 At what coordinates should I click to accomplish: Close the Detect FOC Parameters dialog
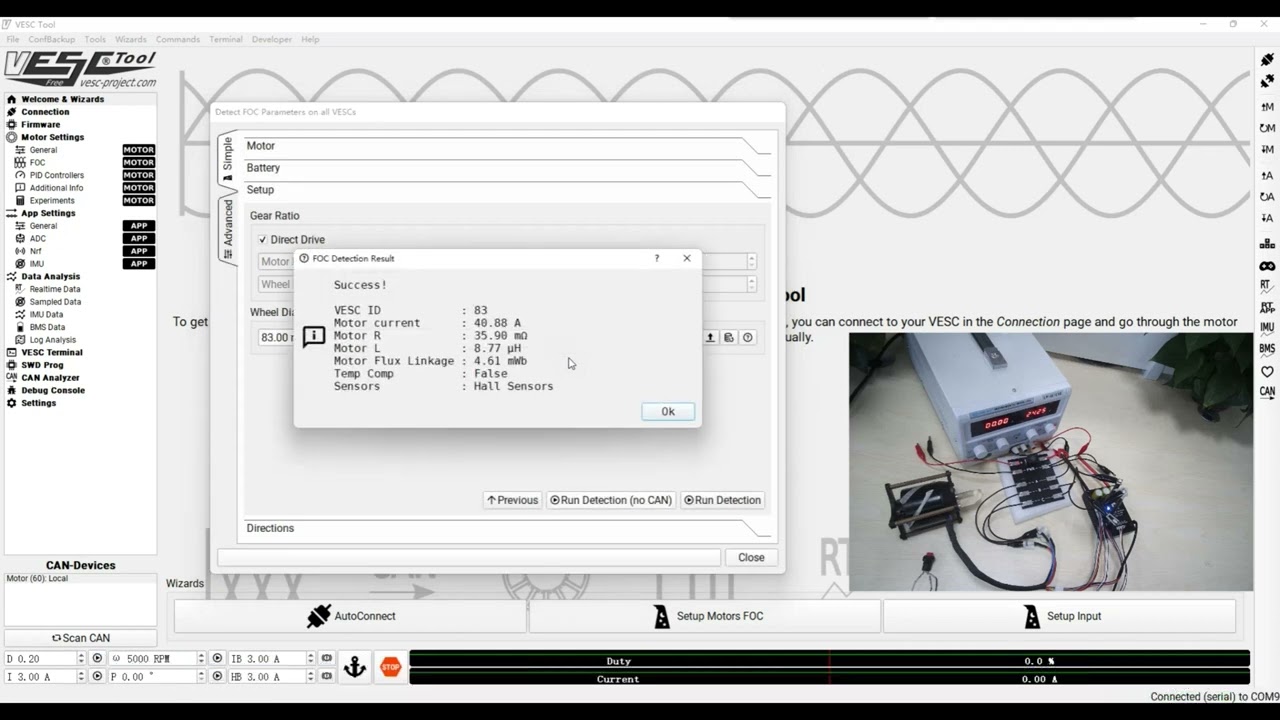click(x=751, y=558)
